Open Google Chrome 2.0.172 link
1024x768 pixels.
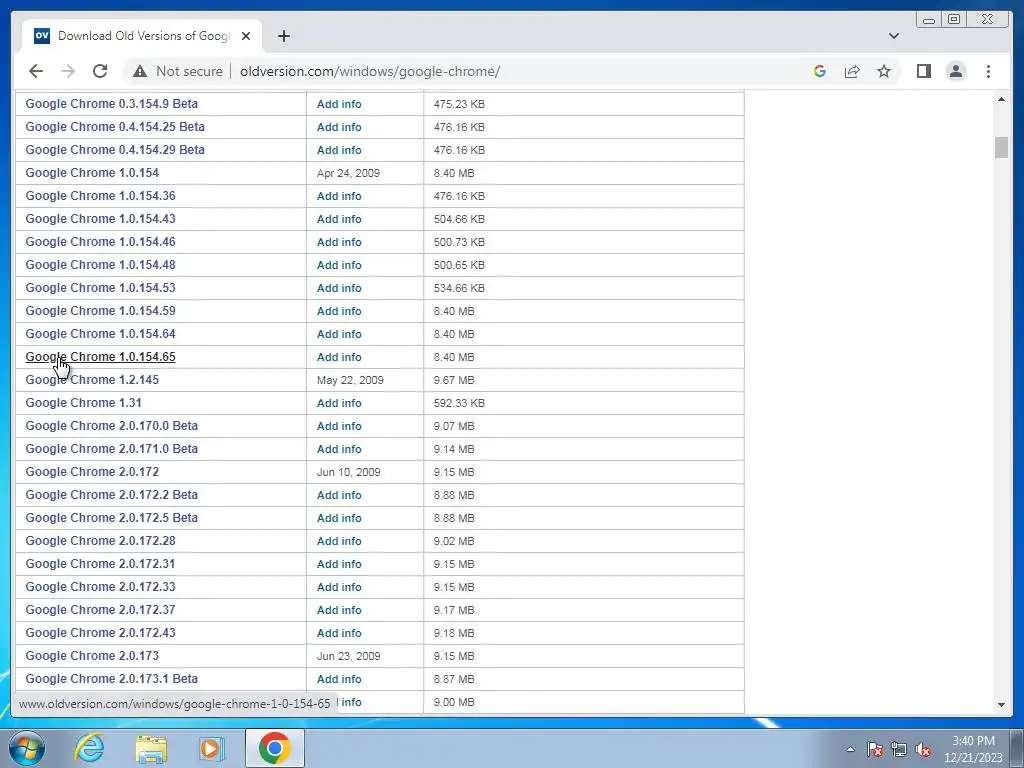(x=92, y=472)
